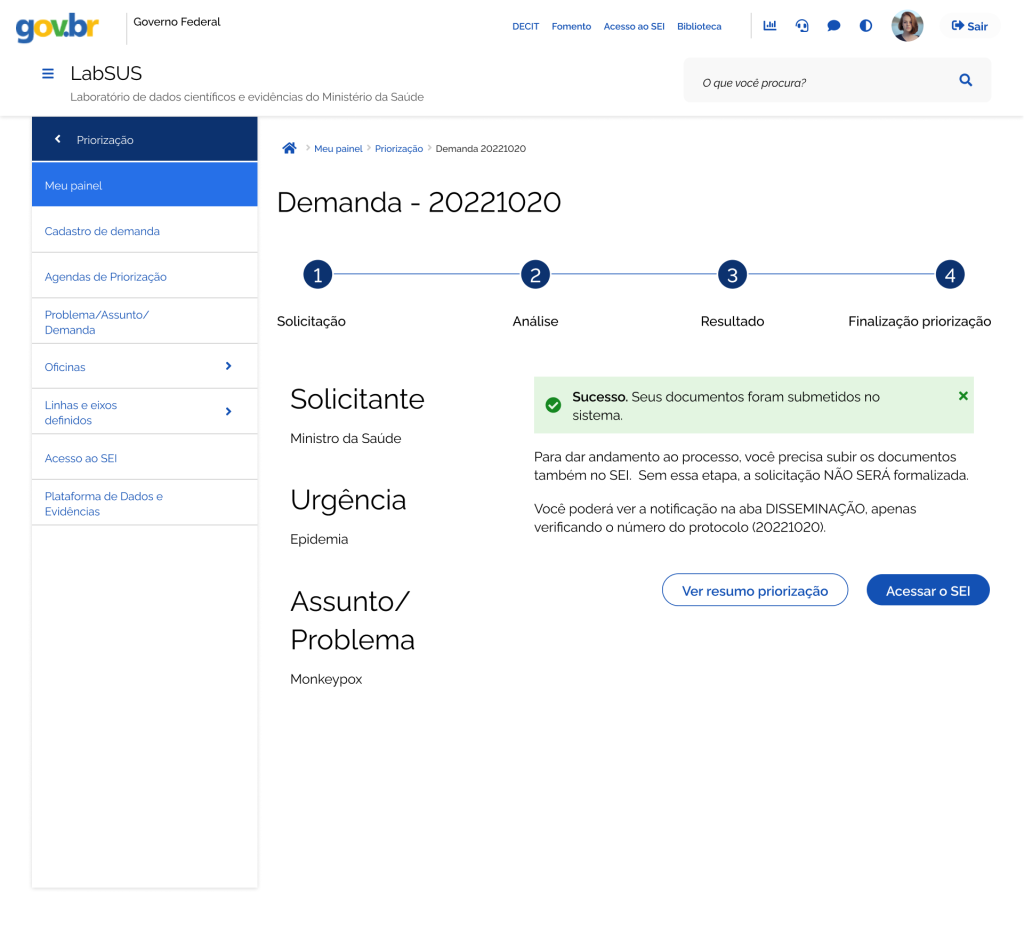The image size is (1024, 934).
Task: Click the magnifying glass search icon
Action: 965,81
